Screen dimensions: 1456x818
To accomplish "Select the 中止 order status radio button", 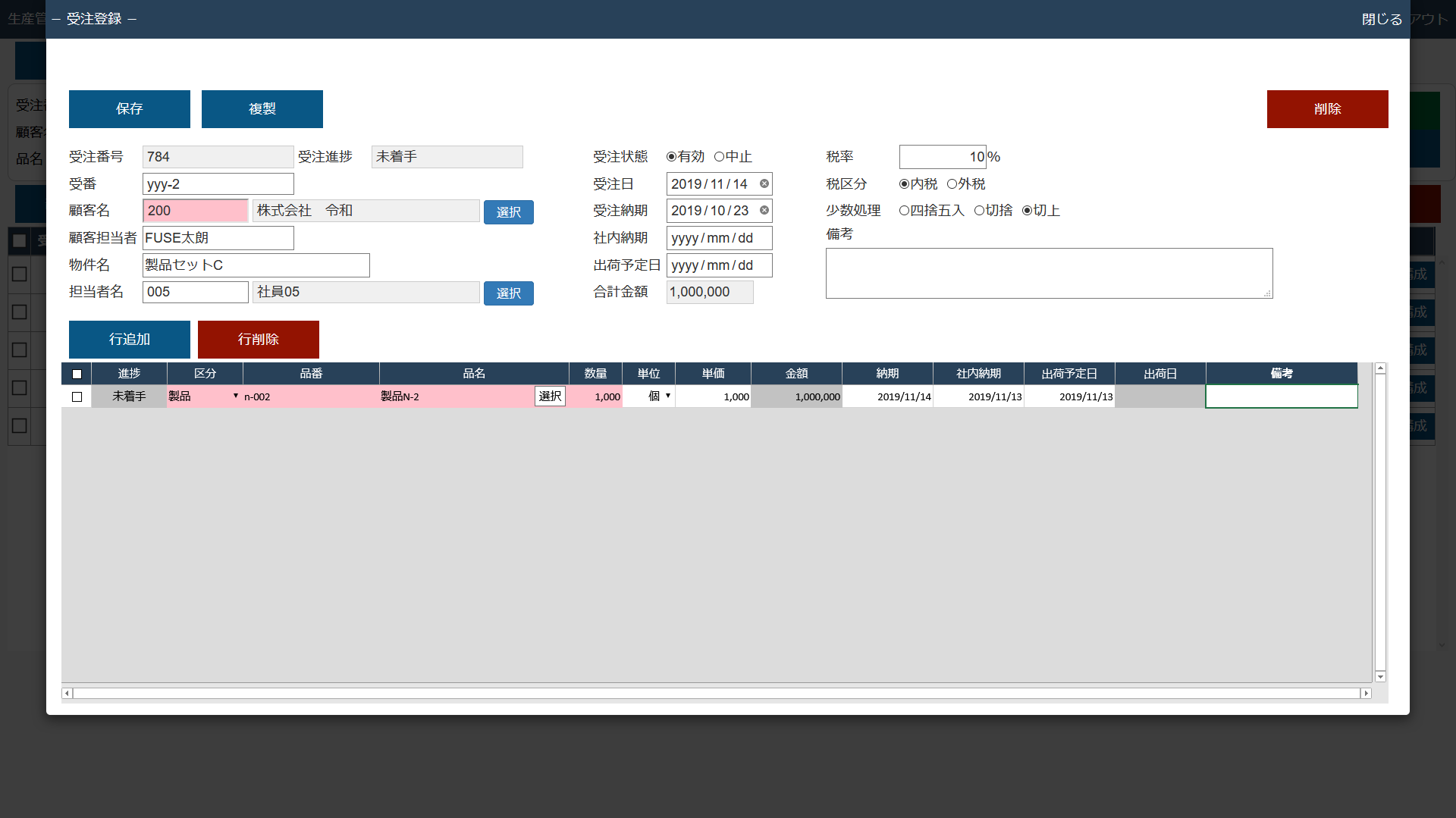I will pyautogui.click(x=719, y=157).
